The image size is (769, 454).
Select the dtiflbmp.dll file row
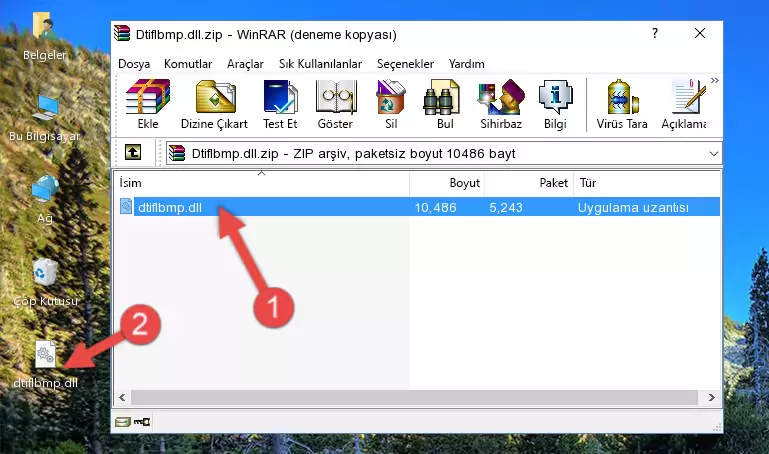[x=419, y=207]
